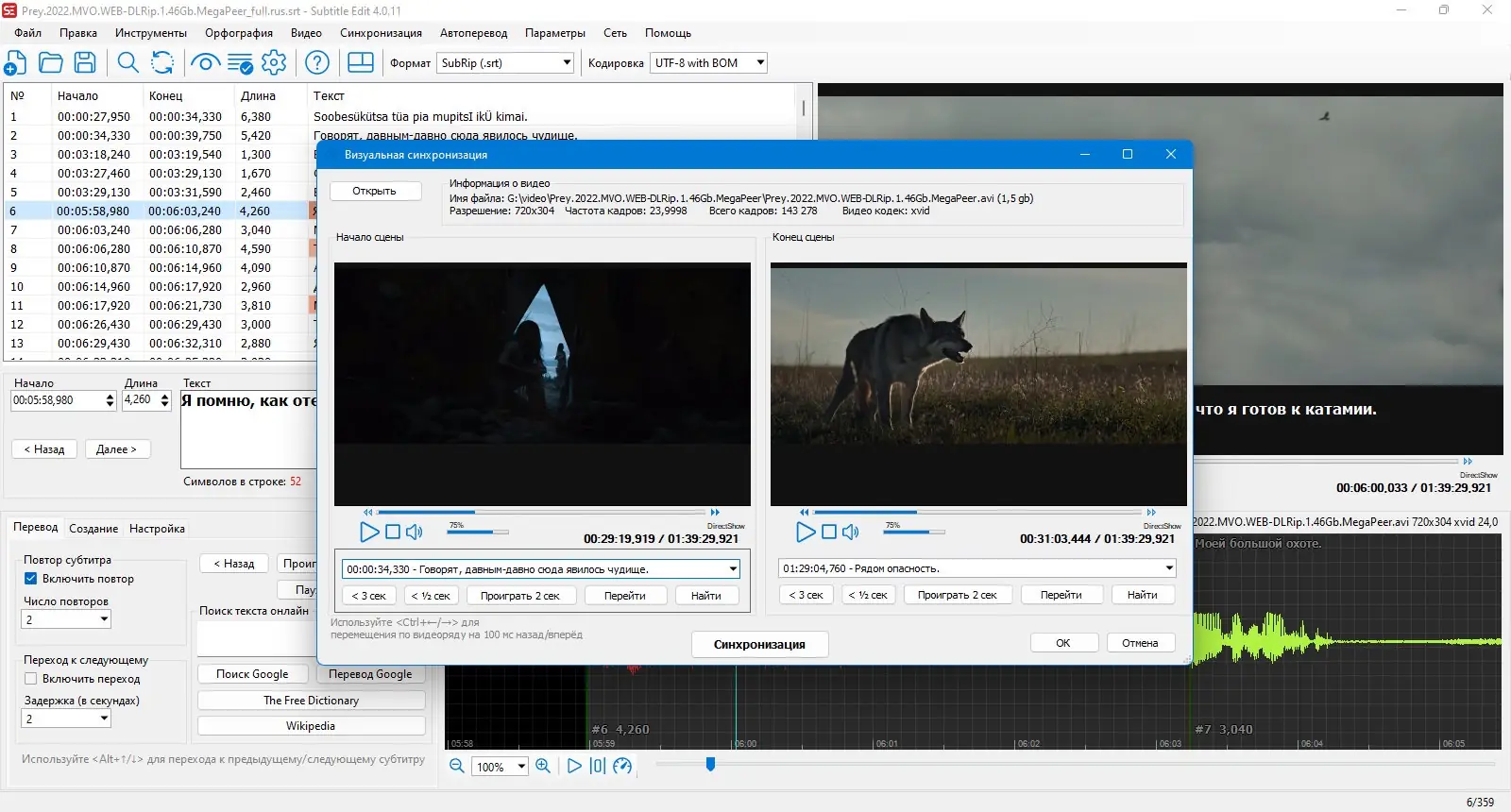Go to next subtitle with 'Далее >'
The width and height of the screenshot is (1511, 812).
coord(116,449)
